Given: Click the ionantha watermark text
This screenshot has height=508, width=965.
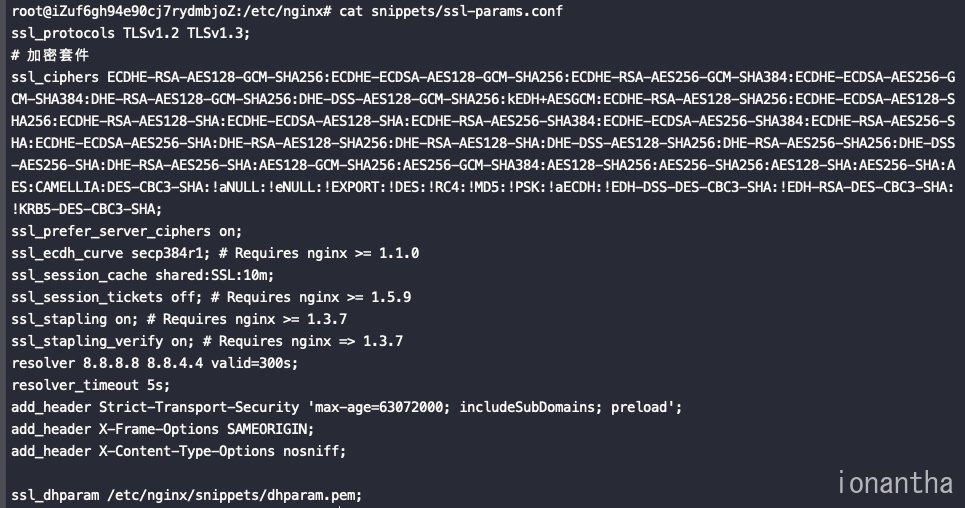Looking at the screenshot, I should click(895, 483).
